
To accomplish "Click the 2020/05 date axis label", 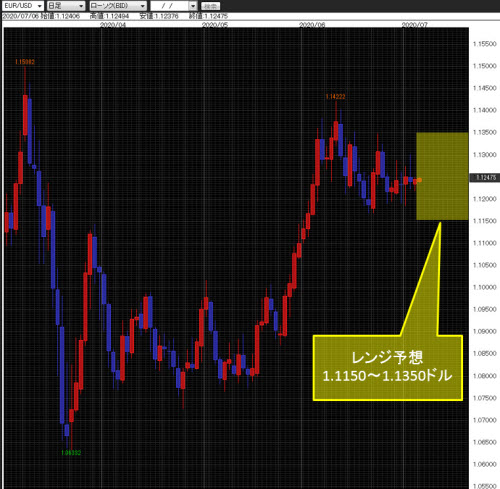I will pos(215,25).
